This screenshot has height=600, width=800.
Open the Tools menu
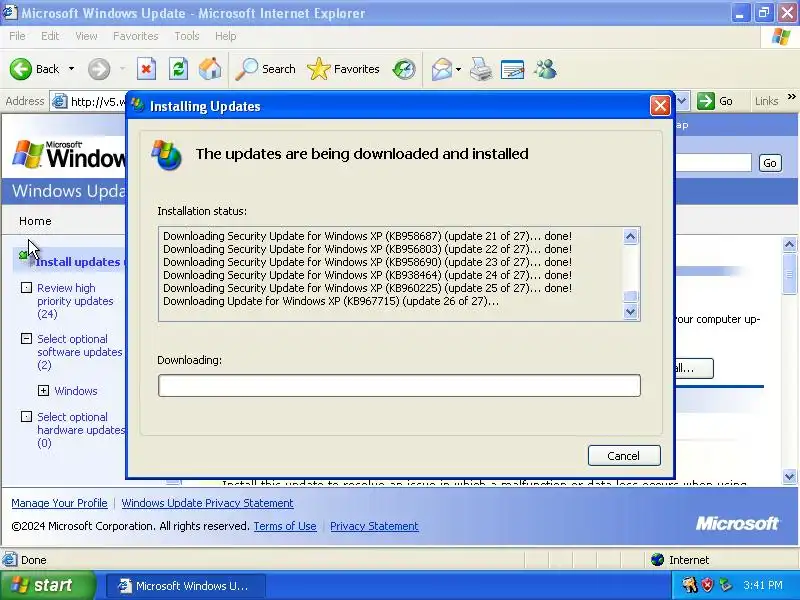(x=187, y=36)
